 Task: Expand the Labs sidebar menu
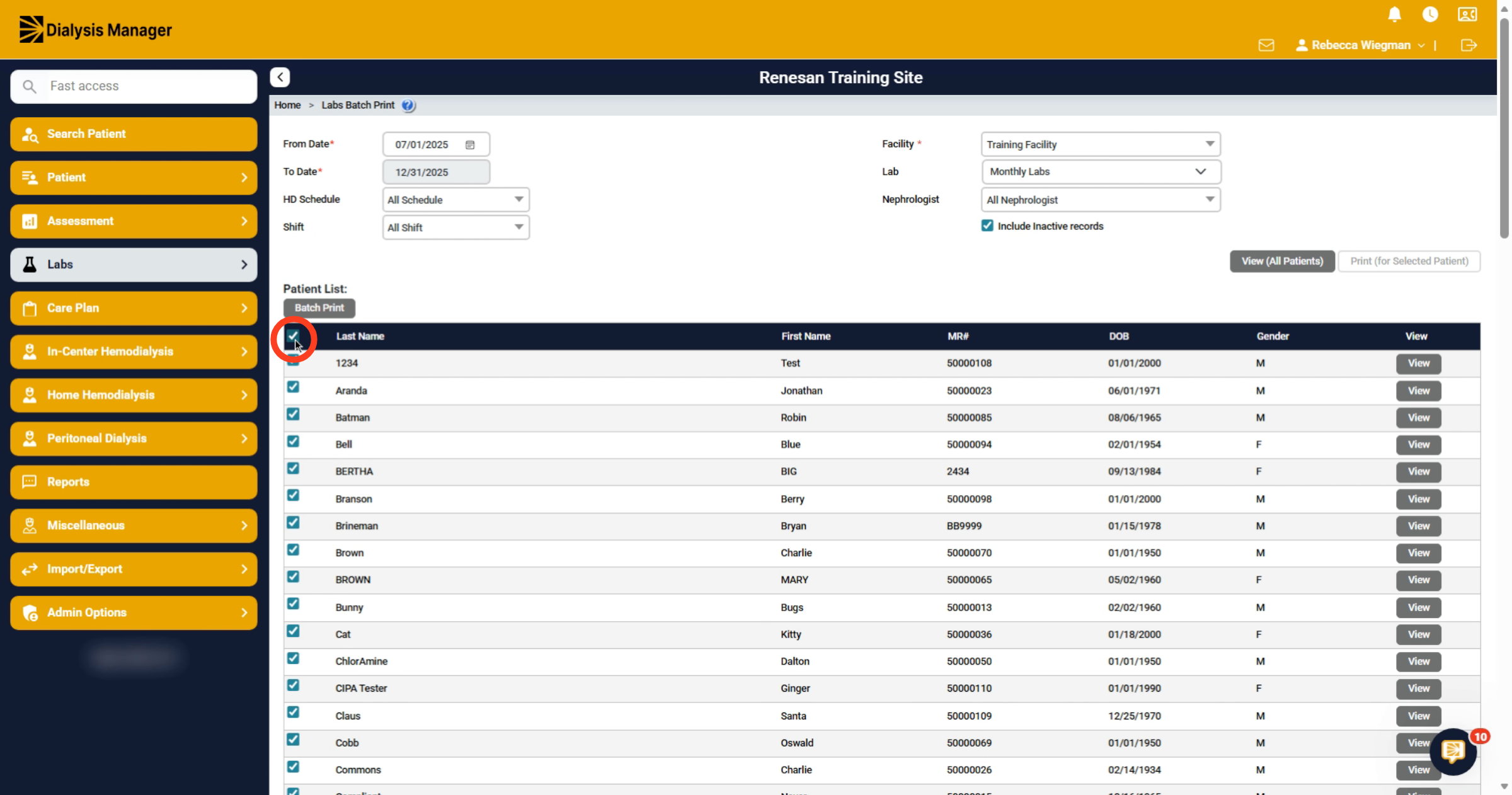click(134, 265)
